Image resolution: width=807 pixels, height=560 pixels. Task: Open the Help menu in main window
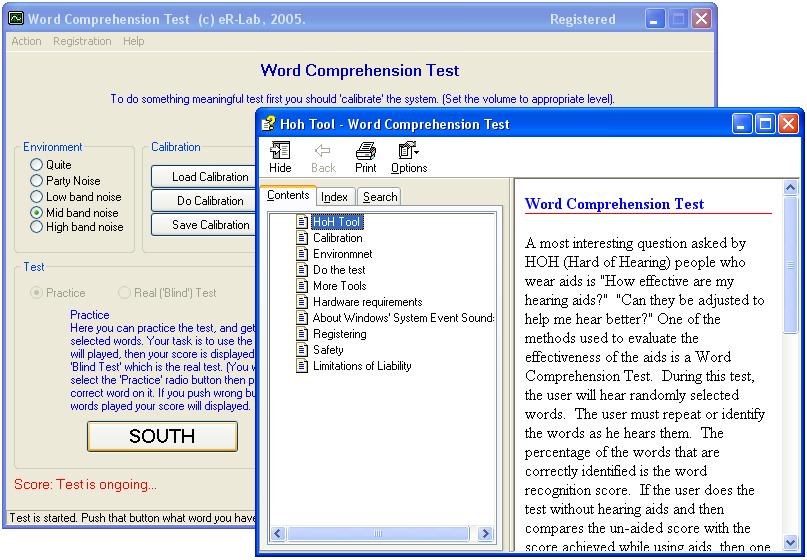pos(133,41)
